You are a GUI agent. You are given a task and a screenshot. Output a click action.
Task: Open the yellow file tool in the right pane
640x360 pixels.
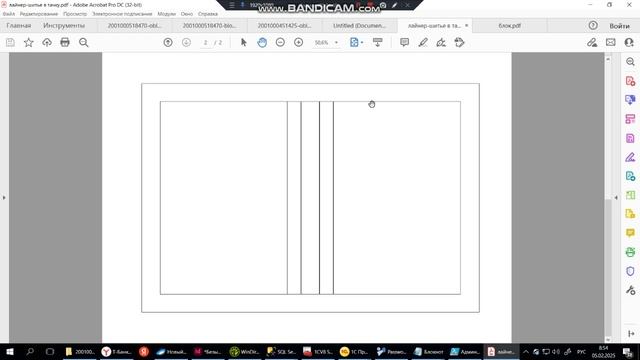coord(630,214)
